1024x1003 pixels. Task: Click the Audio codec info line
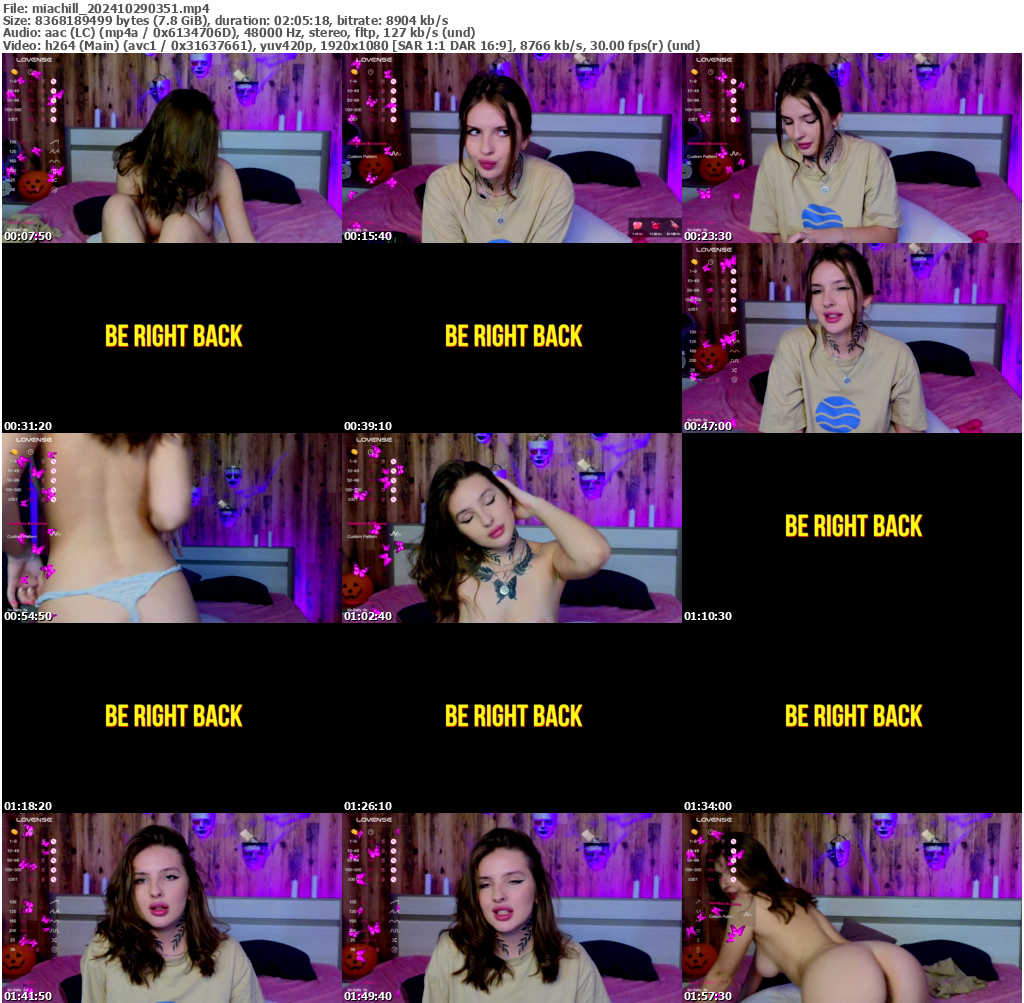point(239,32)
